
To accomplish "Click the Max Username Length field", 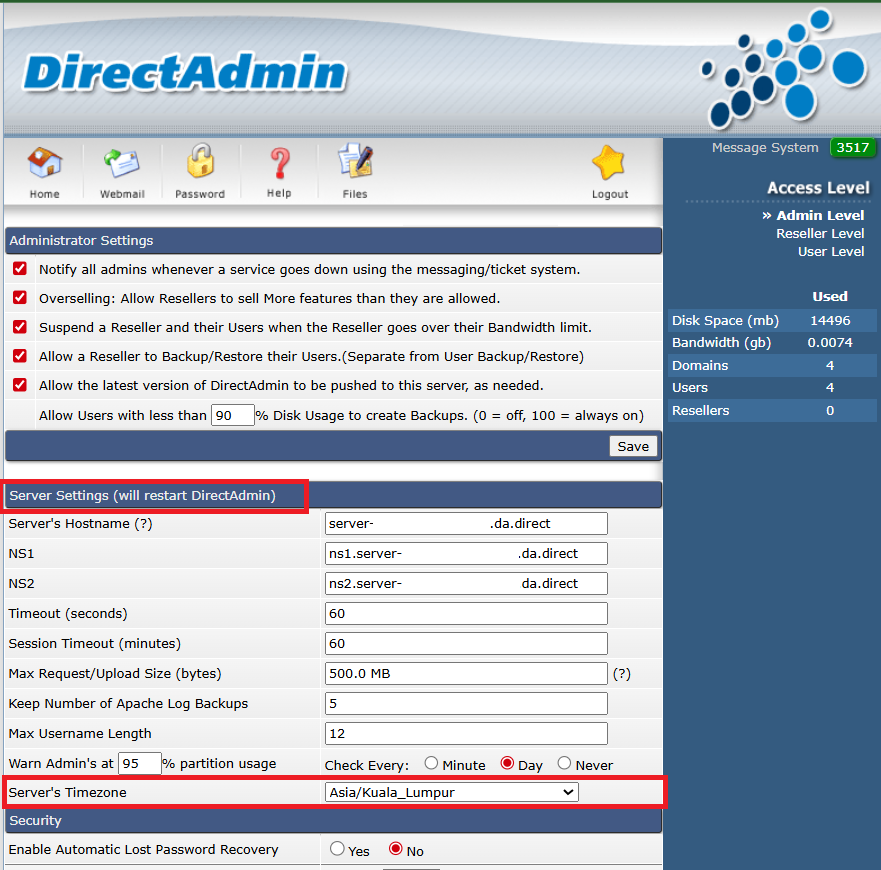I will pyautogui.click(x=466, y=733).
